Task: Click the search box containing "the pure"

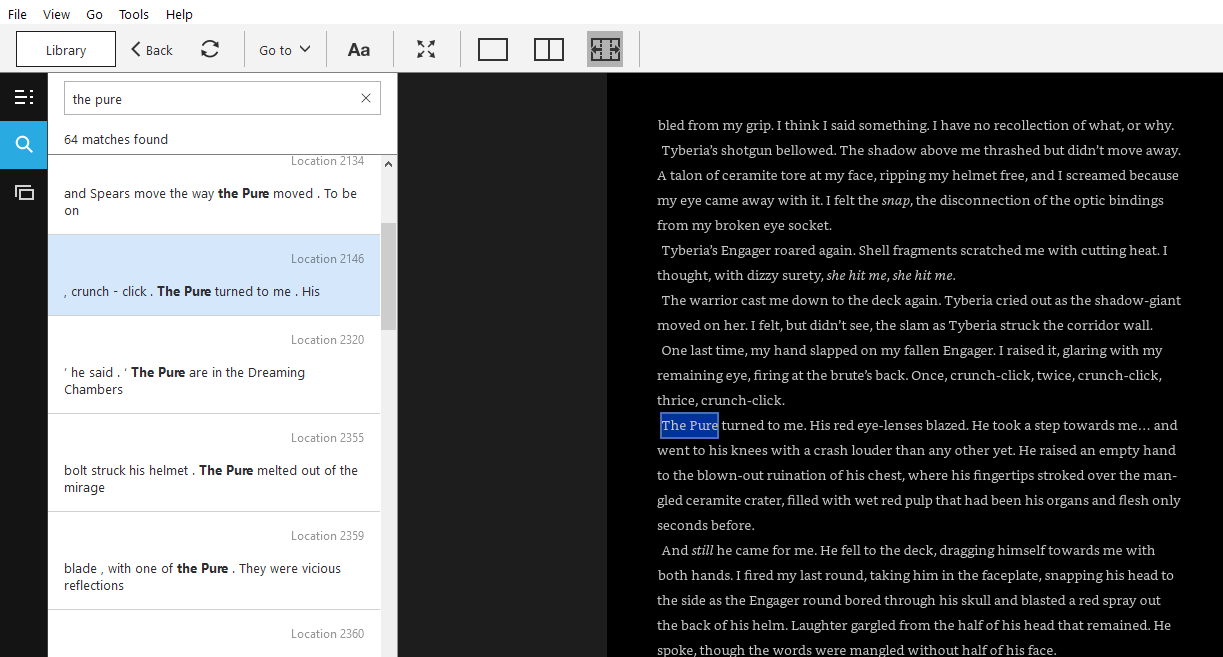Action: pyautogui.click(x=210, y=98)
